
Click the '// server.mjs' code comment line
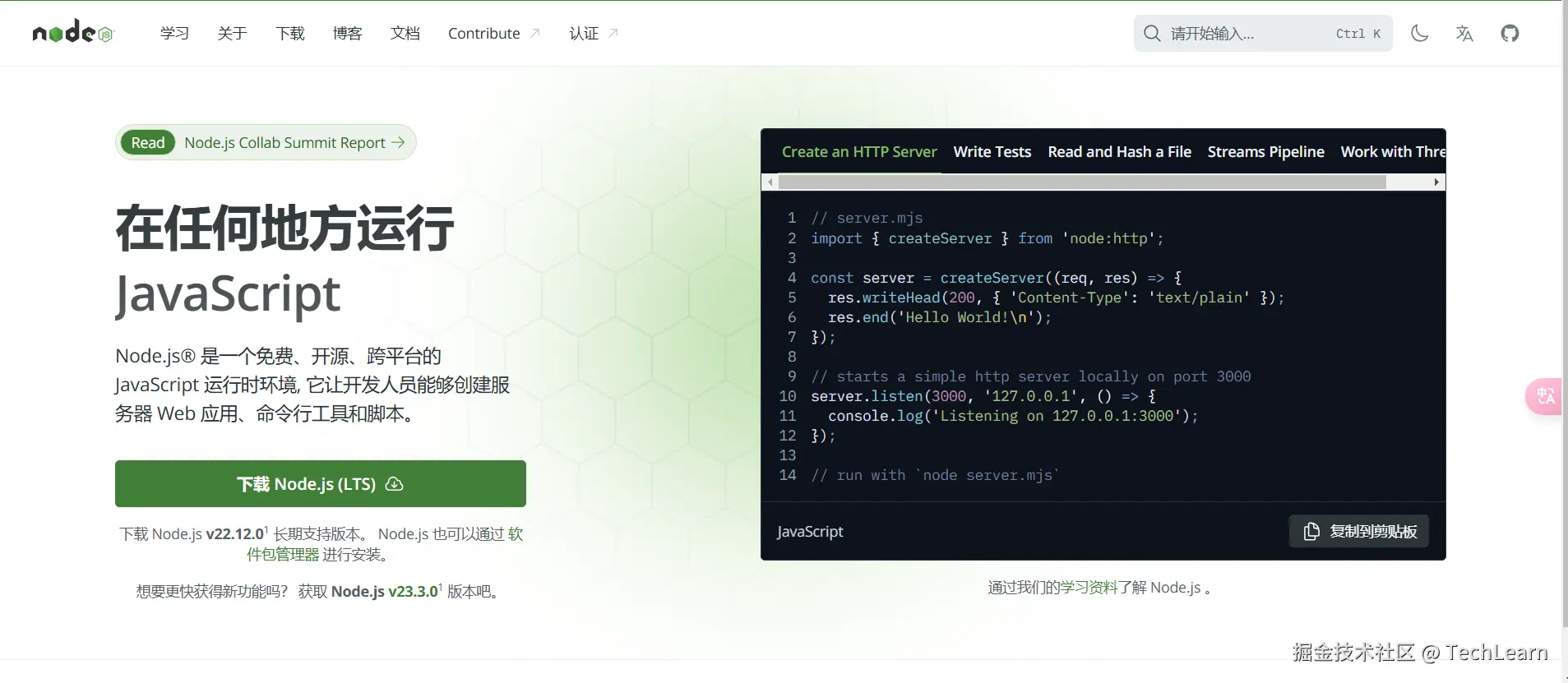[x=867, y=218]
